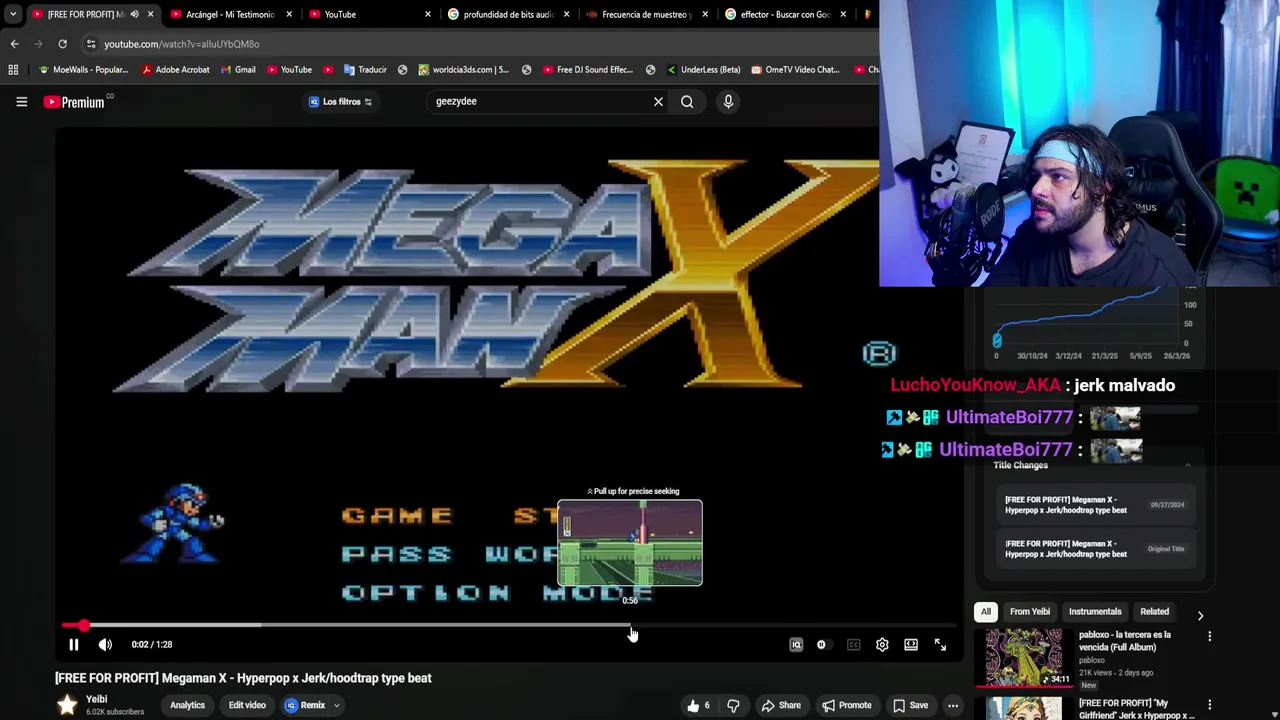Viewport: 1280px width, 720px height.
Task: Open site info icon in address bar
Action: coord(91,44)
